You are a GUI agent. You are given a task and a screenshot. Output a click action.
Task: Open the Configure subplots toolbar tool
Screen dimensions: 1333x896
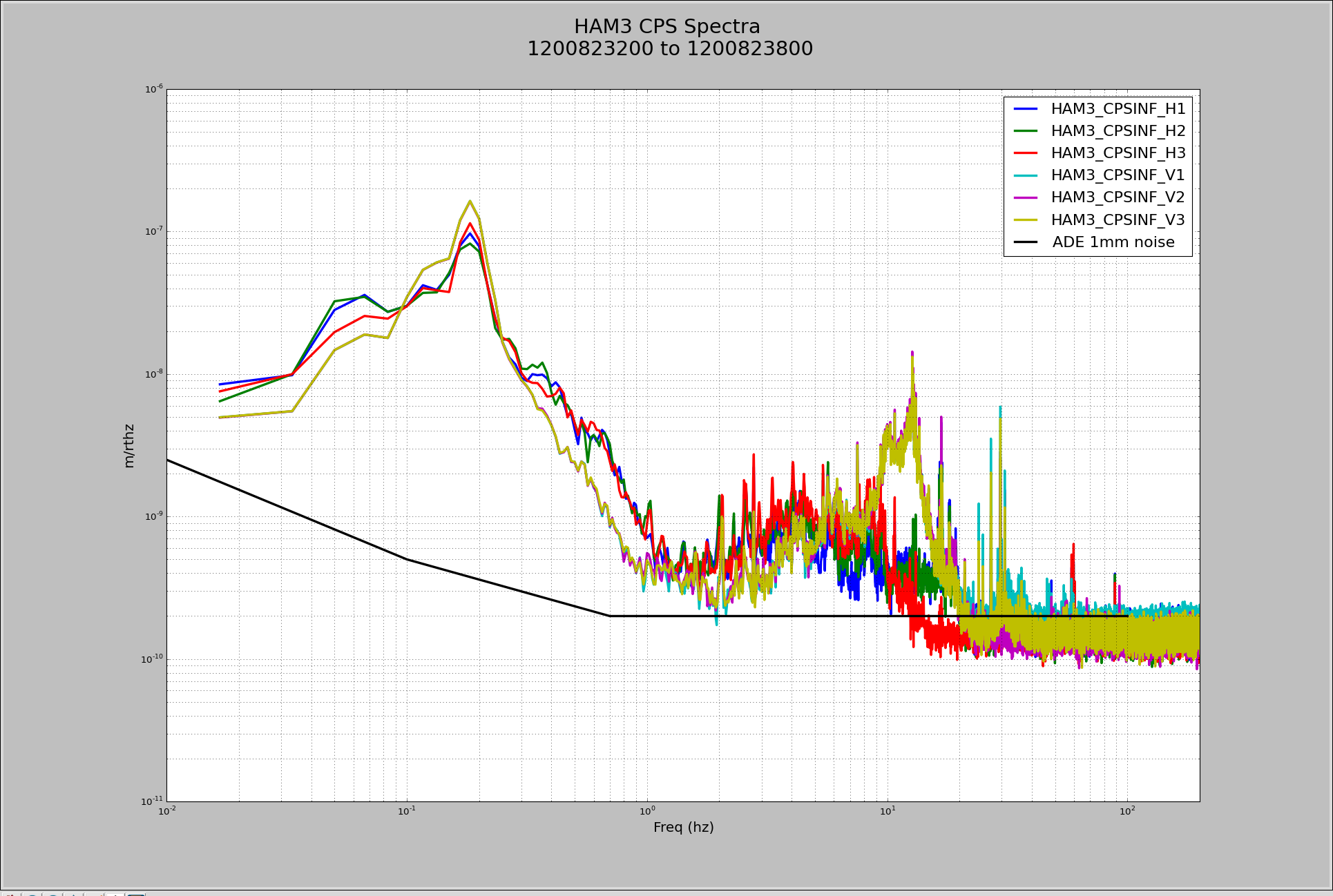coord(115,895)
